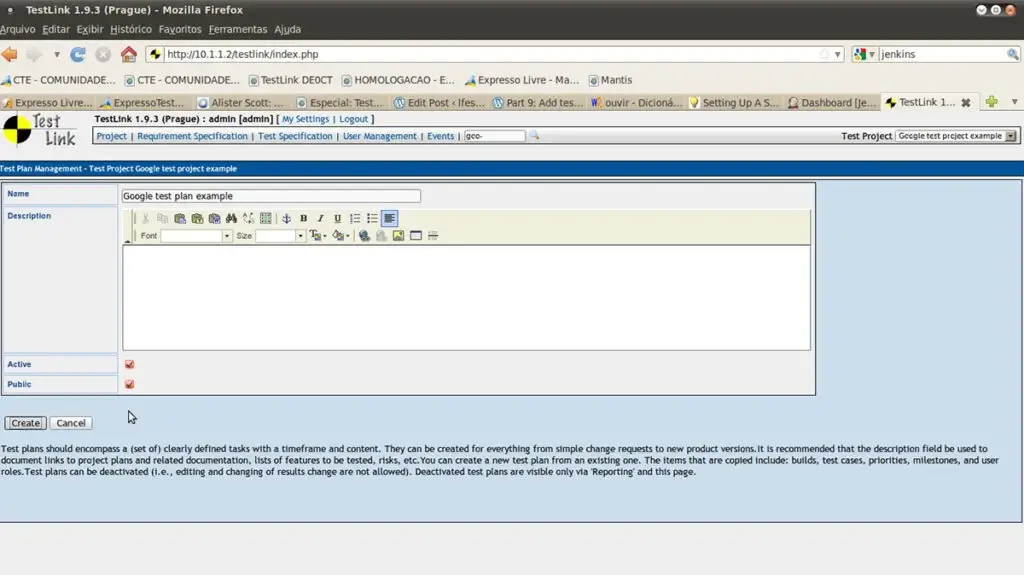Switch to the Dashboard Jenkins tab

pos(832,103)
